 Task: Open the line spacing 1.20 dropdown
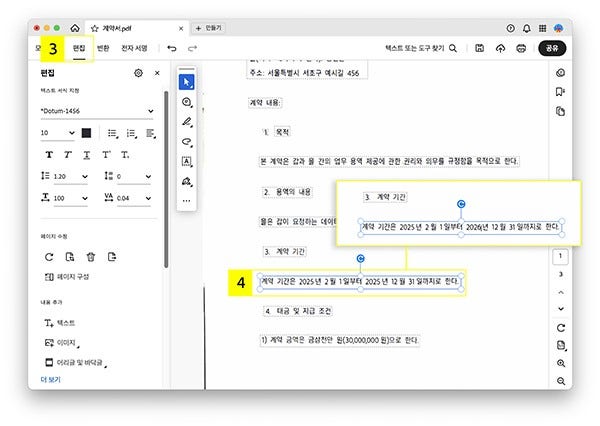[x=71, y=176]
